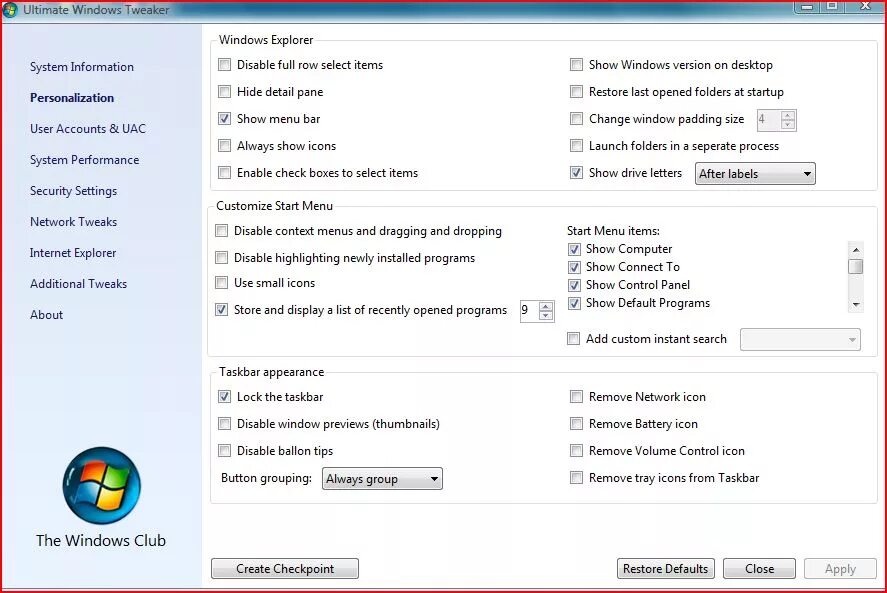This screenshot has height=593, width=887.
Task: Click the Ultimate Windows Tweaker title bar icon
Action: 10,10
